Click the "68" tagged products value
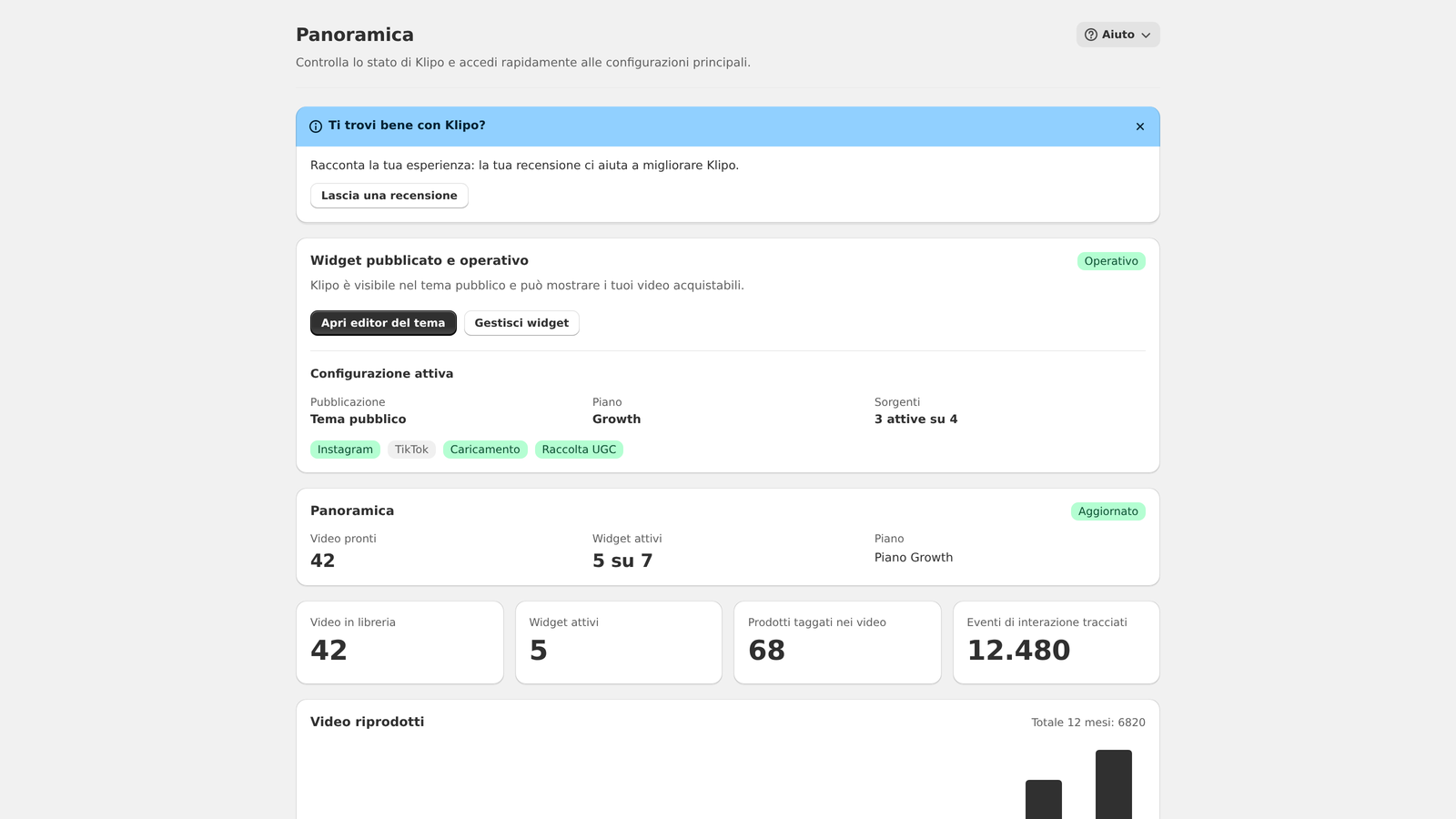Screen dimensions: 1456x819 coord(766,651)
